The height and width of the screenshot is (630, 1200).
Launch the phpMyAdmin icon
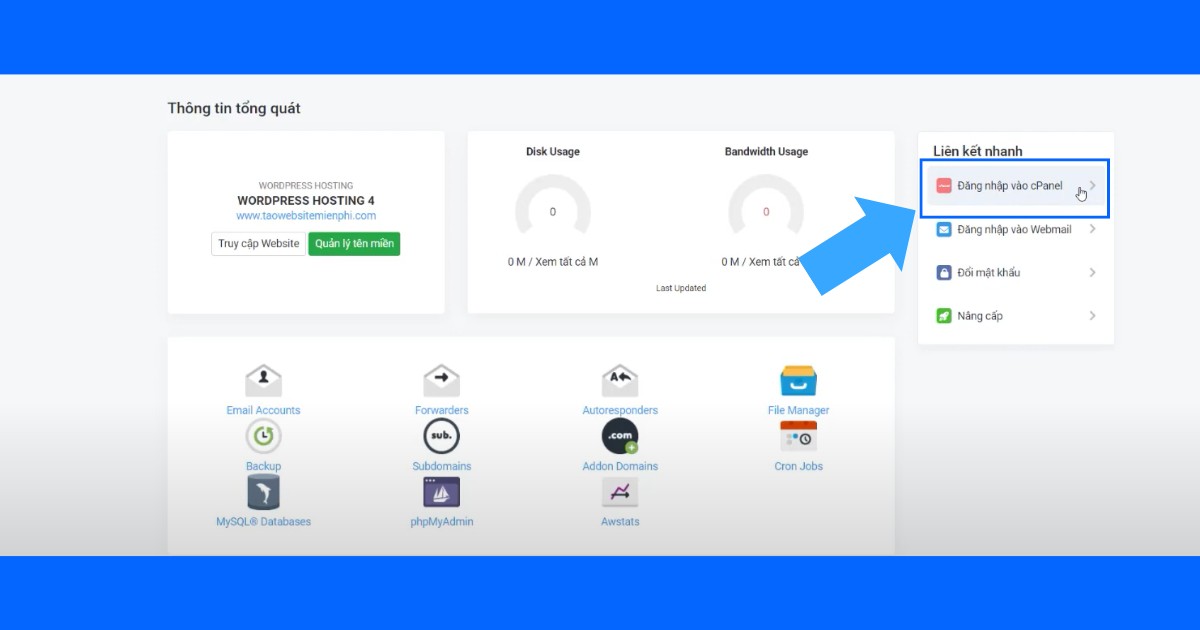click(x=441, y=492)
